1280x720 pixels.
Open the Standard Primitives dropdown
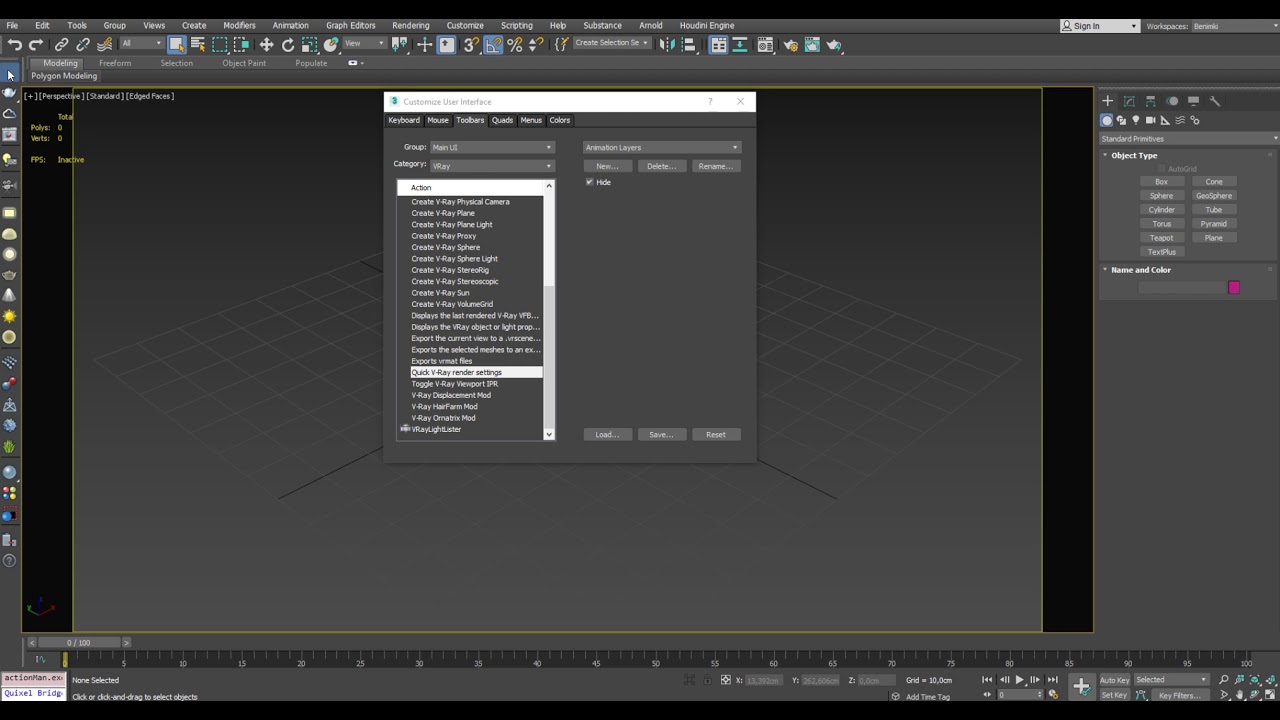point(1189,139)
